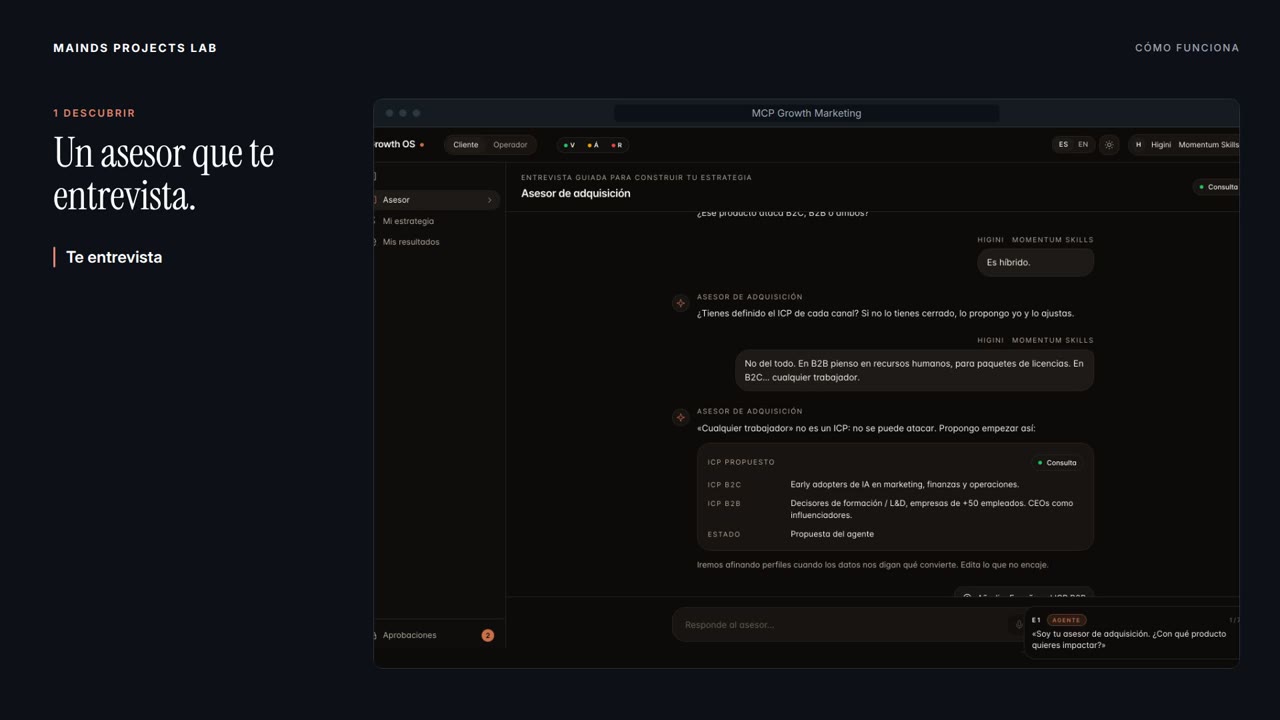Set language to ES
Image resolution: width=1280 pixels, height=720 pixels.
tap(1063, 145)
